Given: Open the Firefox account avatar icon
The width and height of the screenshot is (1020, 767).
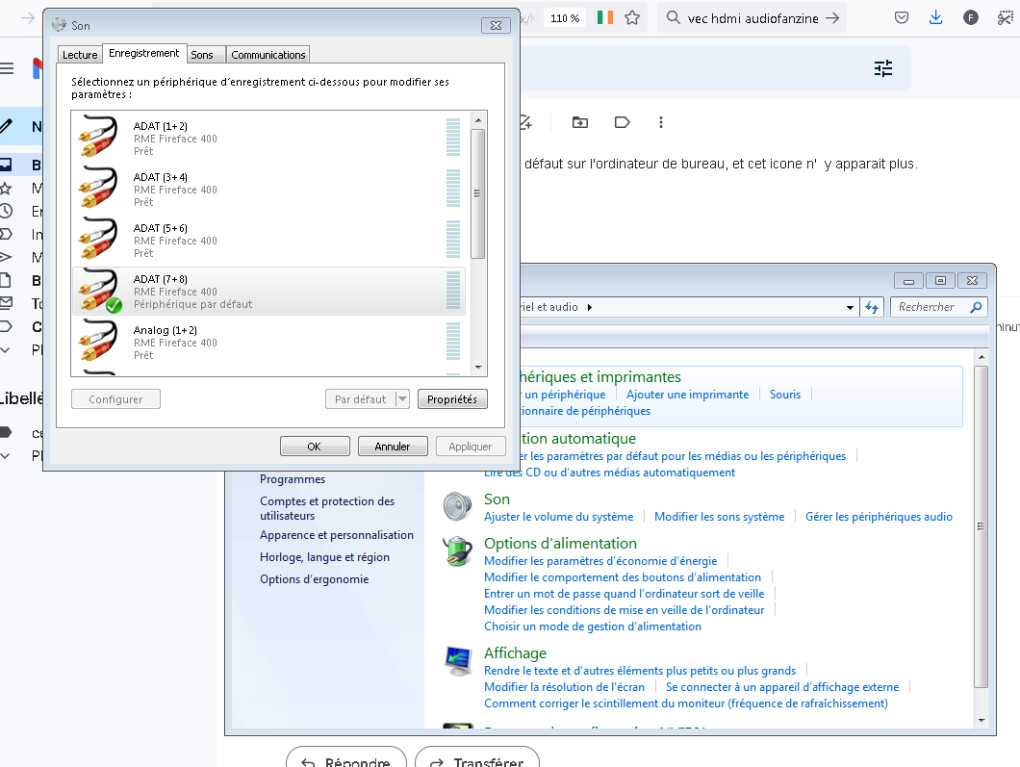Looking at the screenshot, I should click(x=971, y=18).
